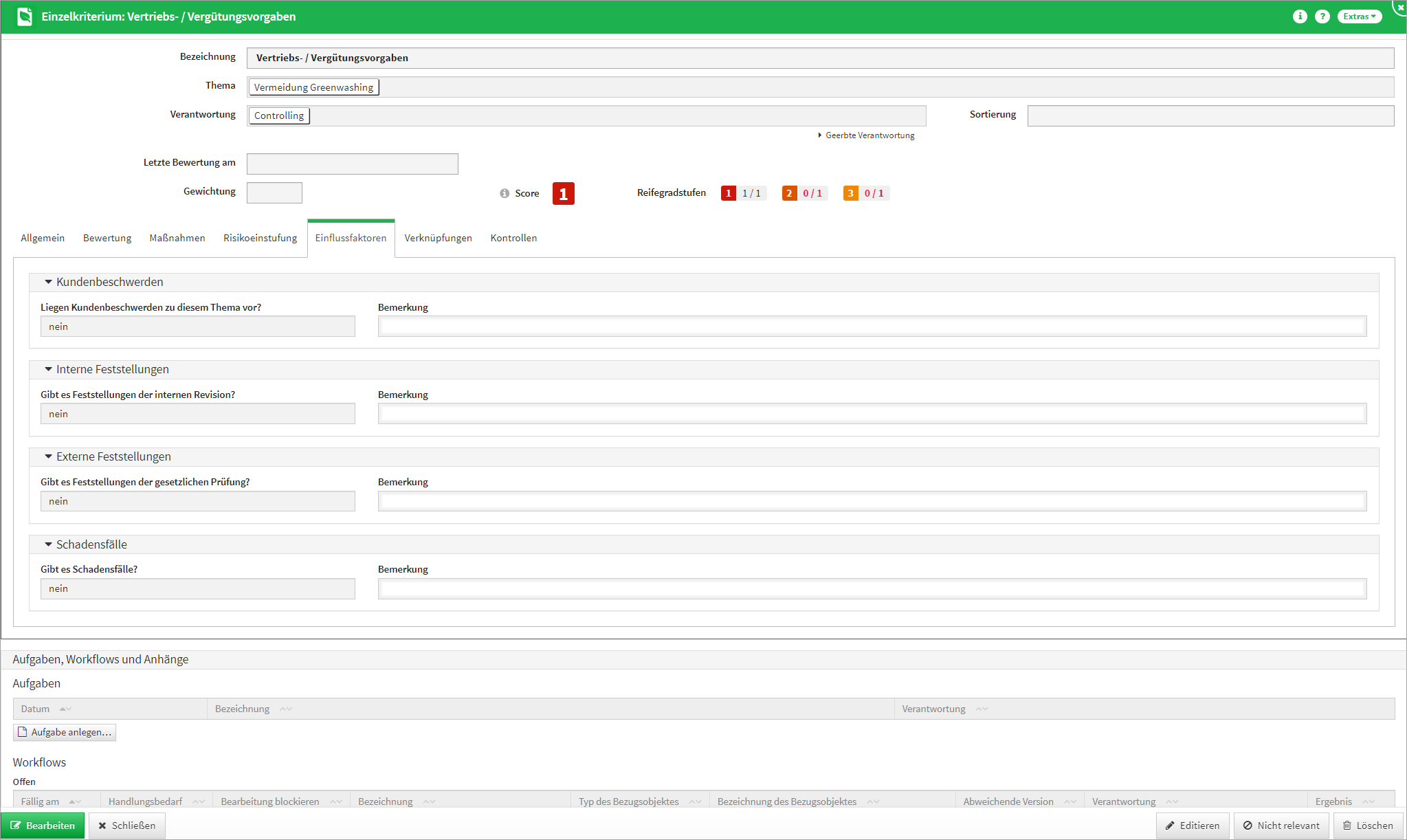Switch to the Maßnahmen tab
The height and width of the screenshot is (840, 1407).
[177, 238]
